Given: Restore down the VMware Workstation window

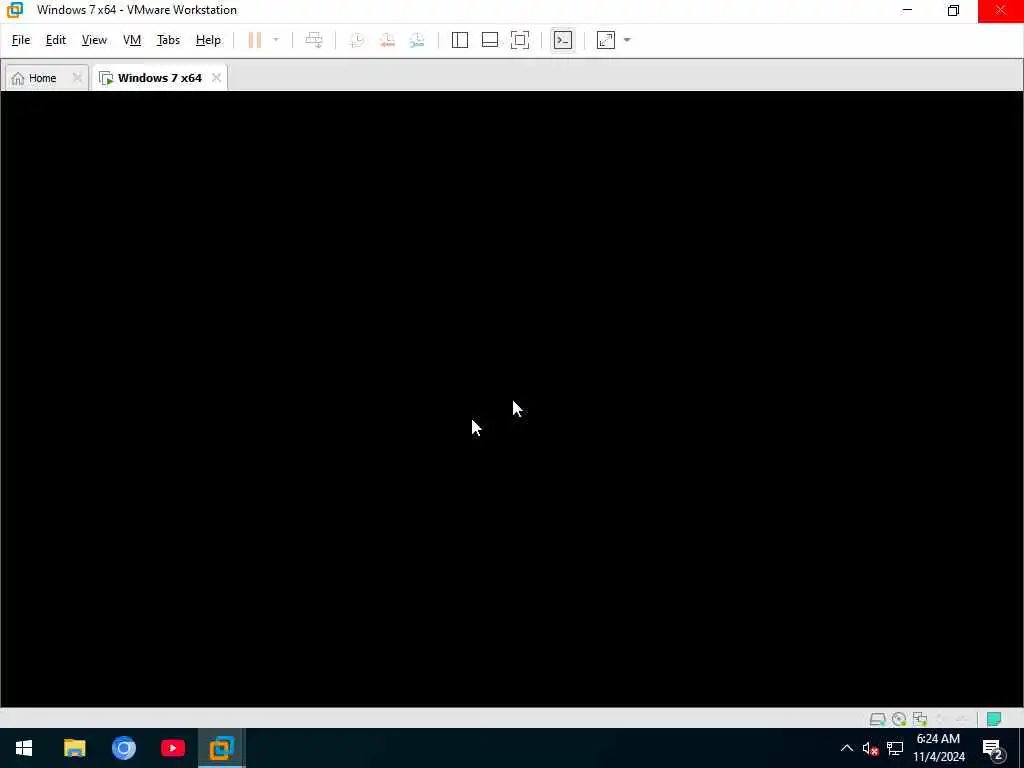Looking at the screenshot, I should [953, 10].
